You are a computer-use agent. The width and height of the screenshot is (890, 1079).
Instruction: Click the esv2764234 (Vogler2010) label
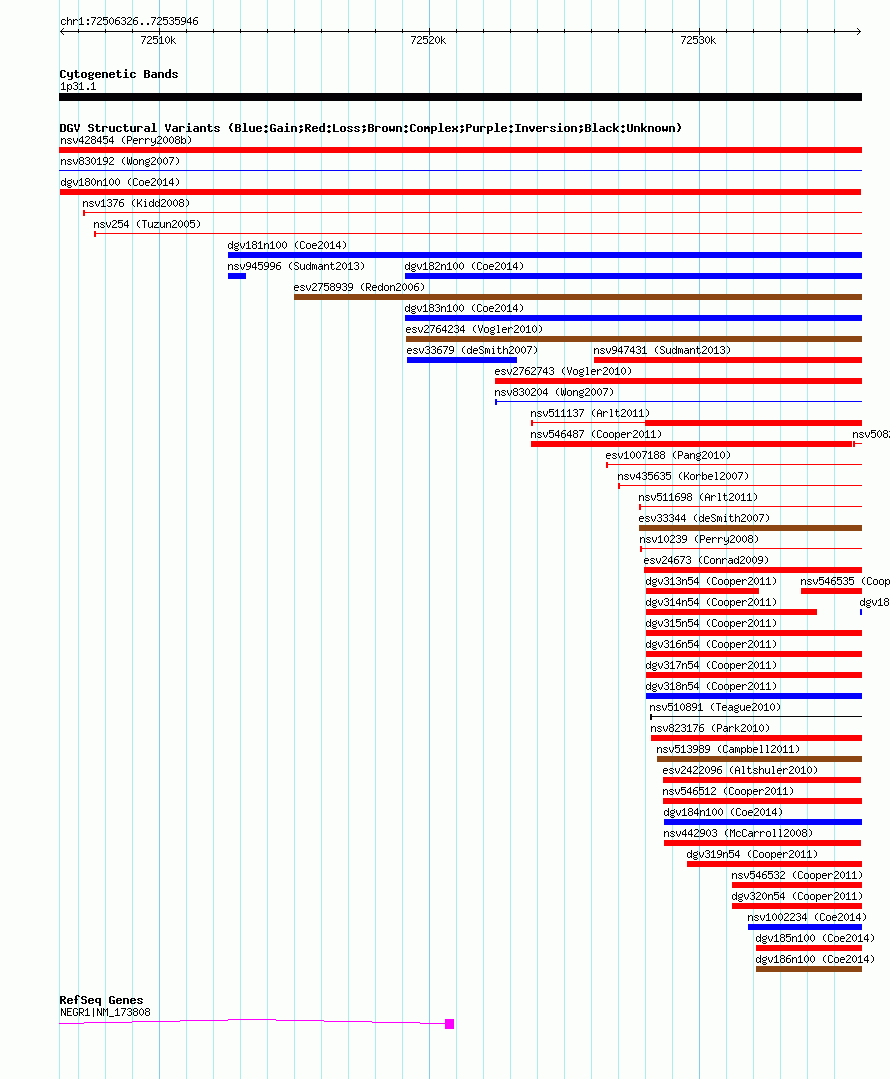(474, 329)
